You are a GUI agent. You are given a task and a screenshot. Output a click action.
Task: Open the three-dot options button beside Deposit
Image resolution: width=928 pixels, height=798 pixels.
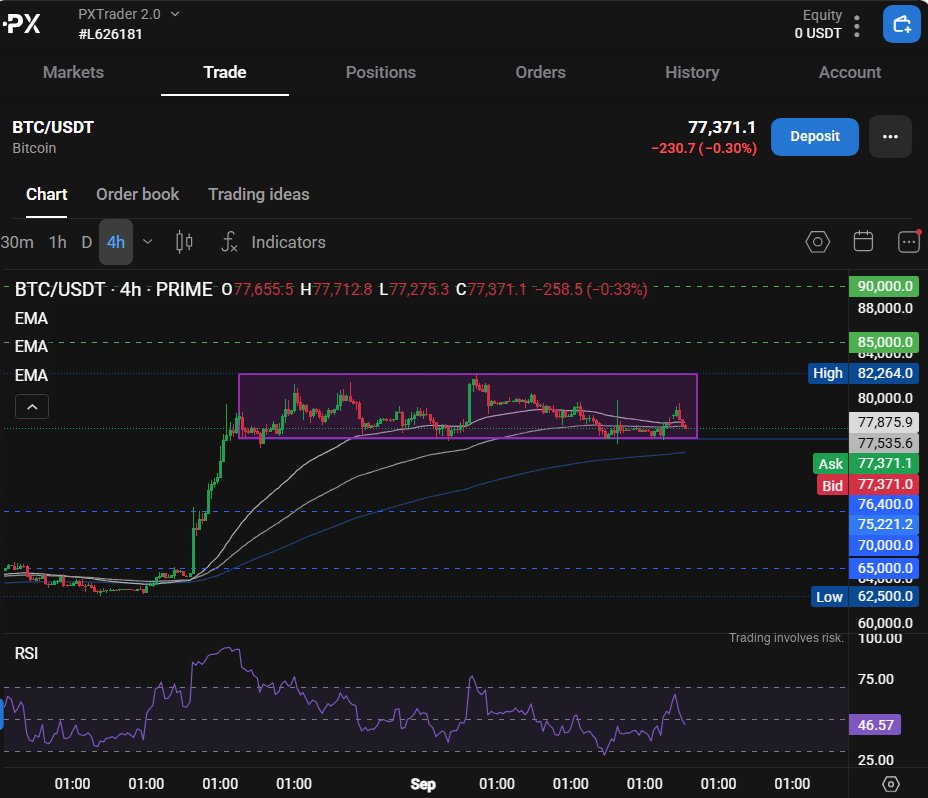(890, 137)
